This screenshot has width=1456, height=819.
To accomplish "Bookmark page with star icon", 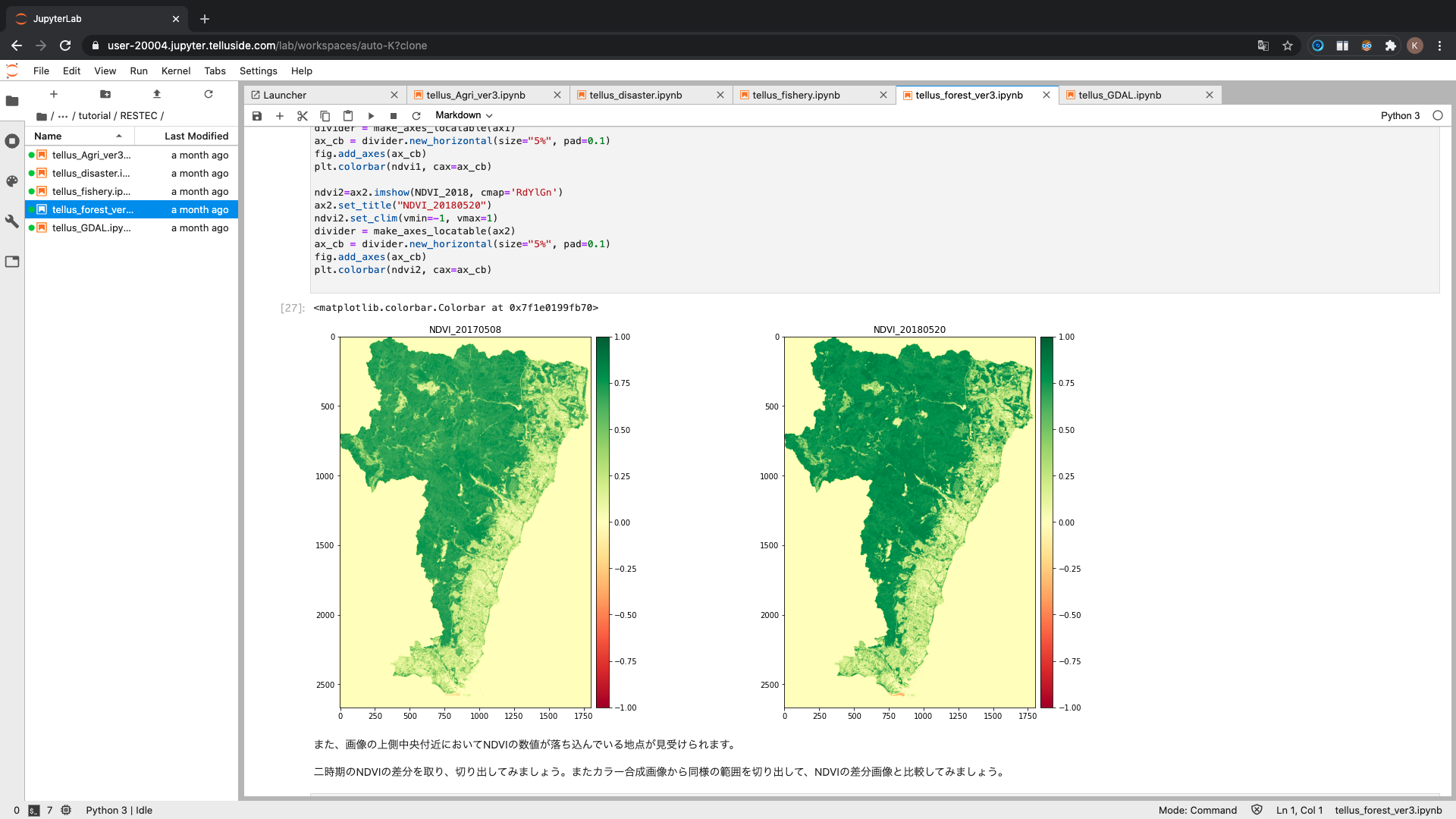I will pyautogui.click(x=1288, y=45).
